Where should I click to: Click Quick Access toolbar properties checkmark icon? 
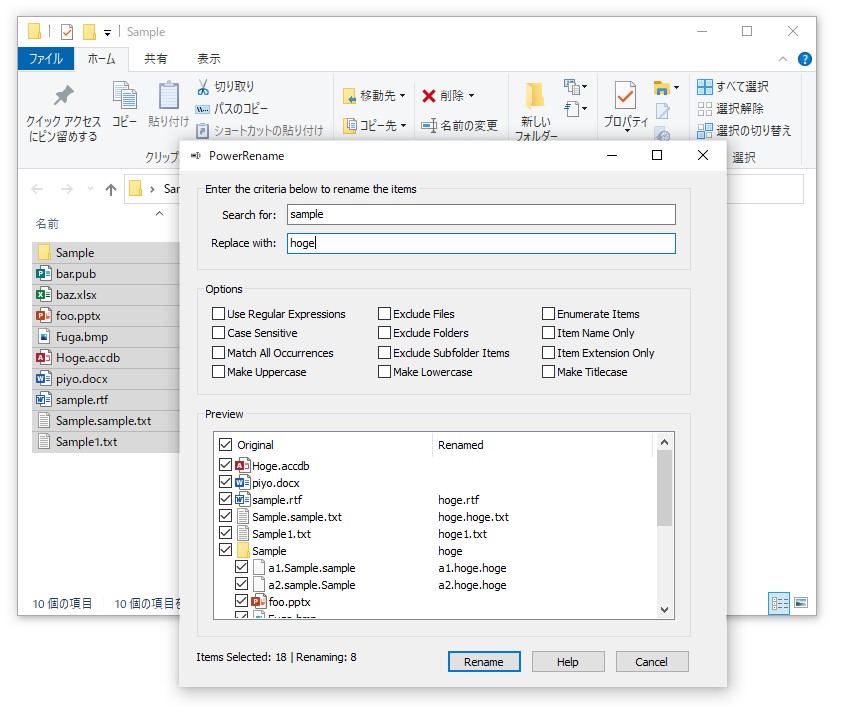(67, 32)
